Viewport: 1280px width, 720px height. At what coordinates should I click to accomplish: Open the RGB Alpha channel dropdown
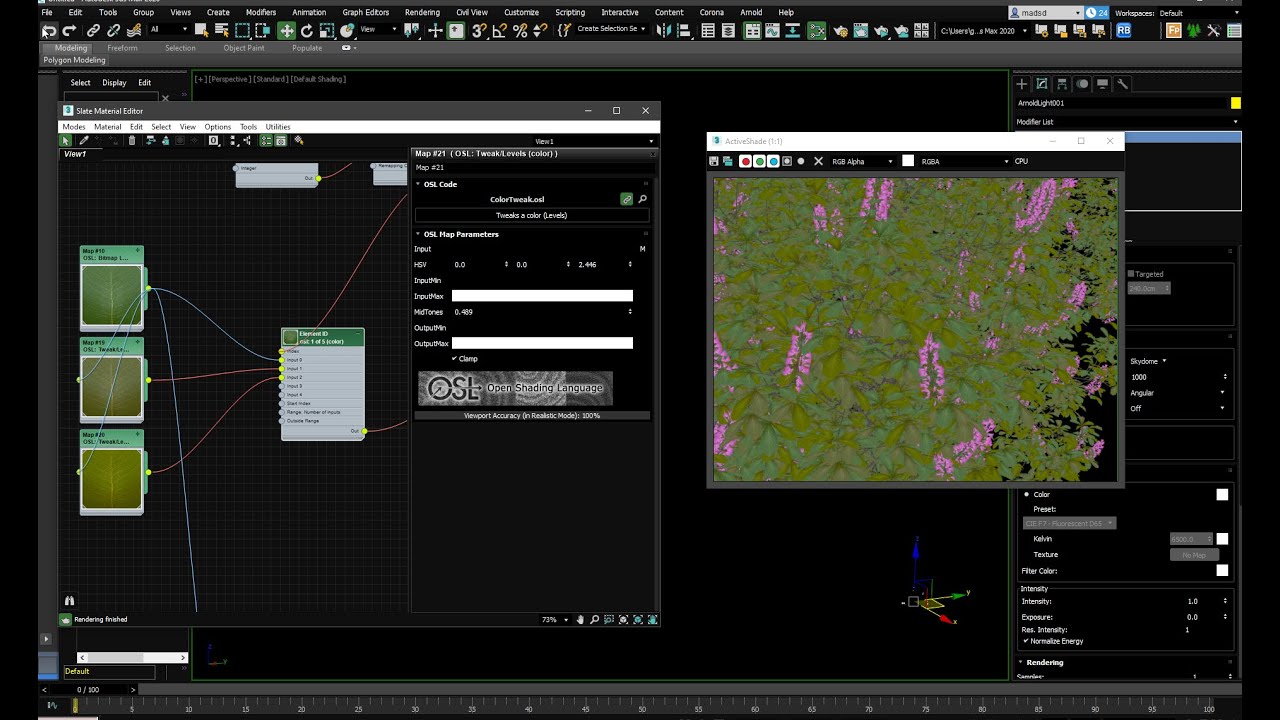862,161
